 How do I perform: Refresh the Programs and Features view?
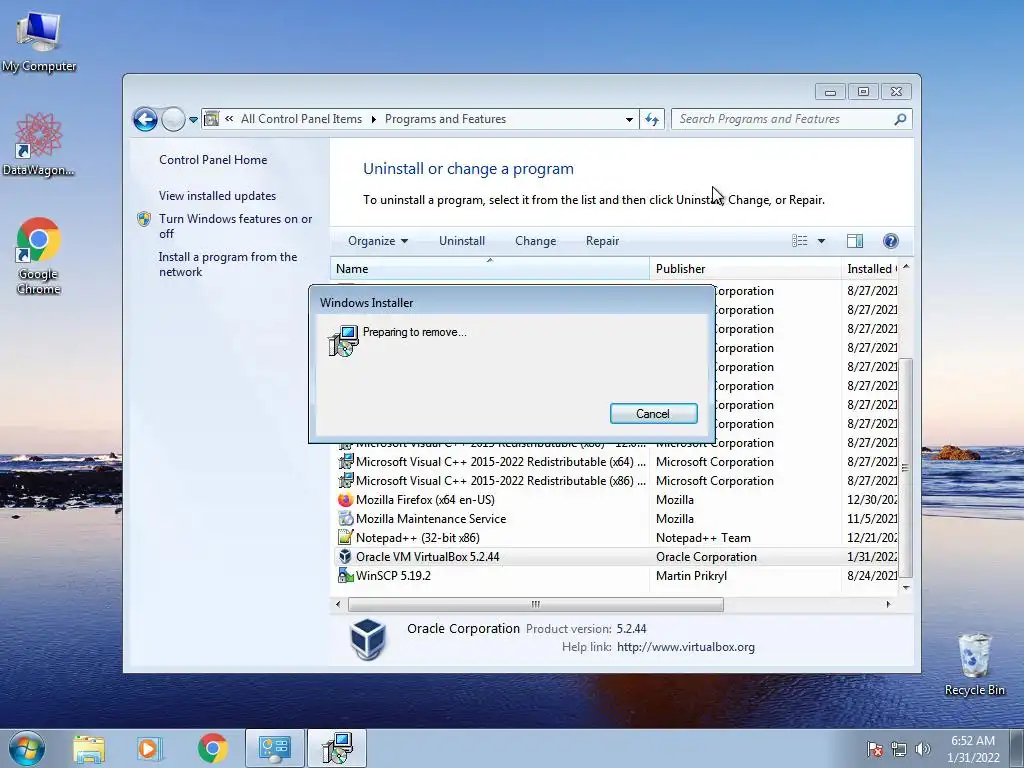[652, 119]
